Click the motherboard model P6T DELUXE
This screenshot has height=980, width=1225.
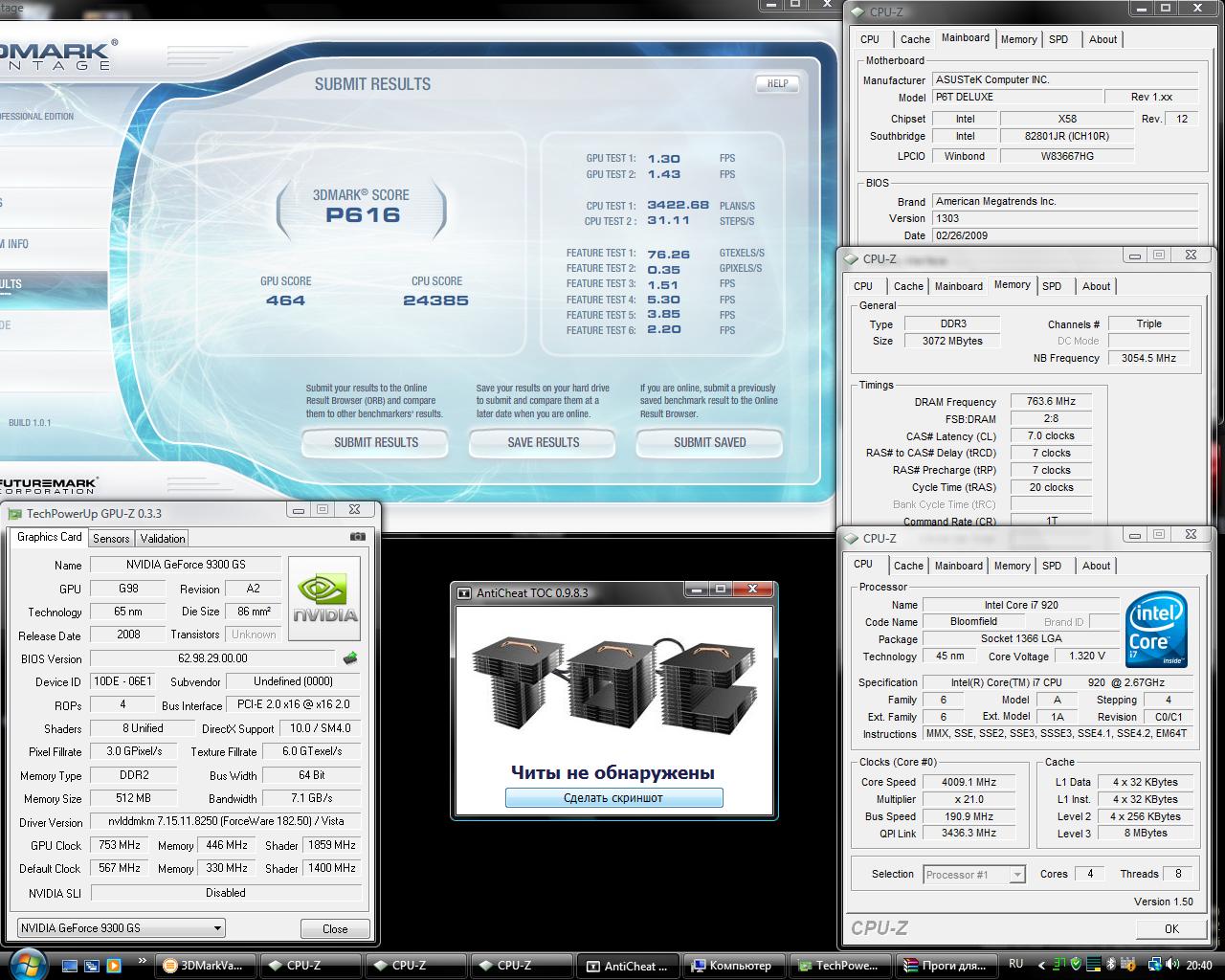point(1016,97)
